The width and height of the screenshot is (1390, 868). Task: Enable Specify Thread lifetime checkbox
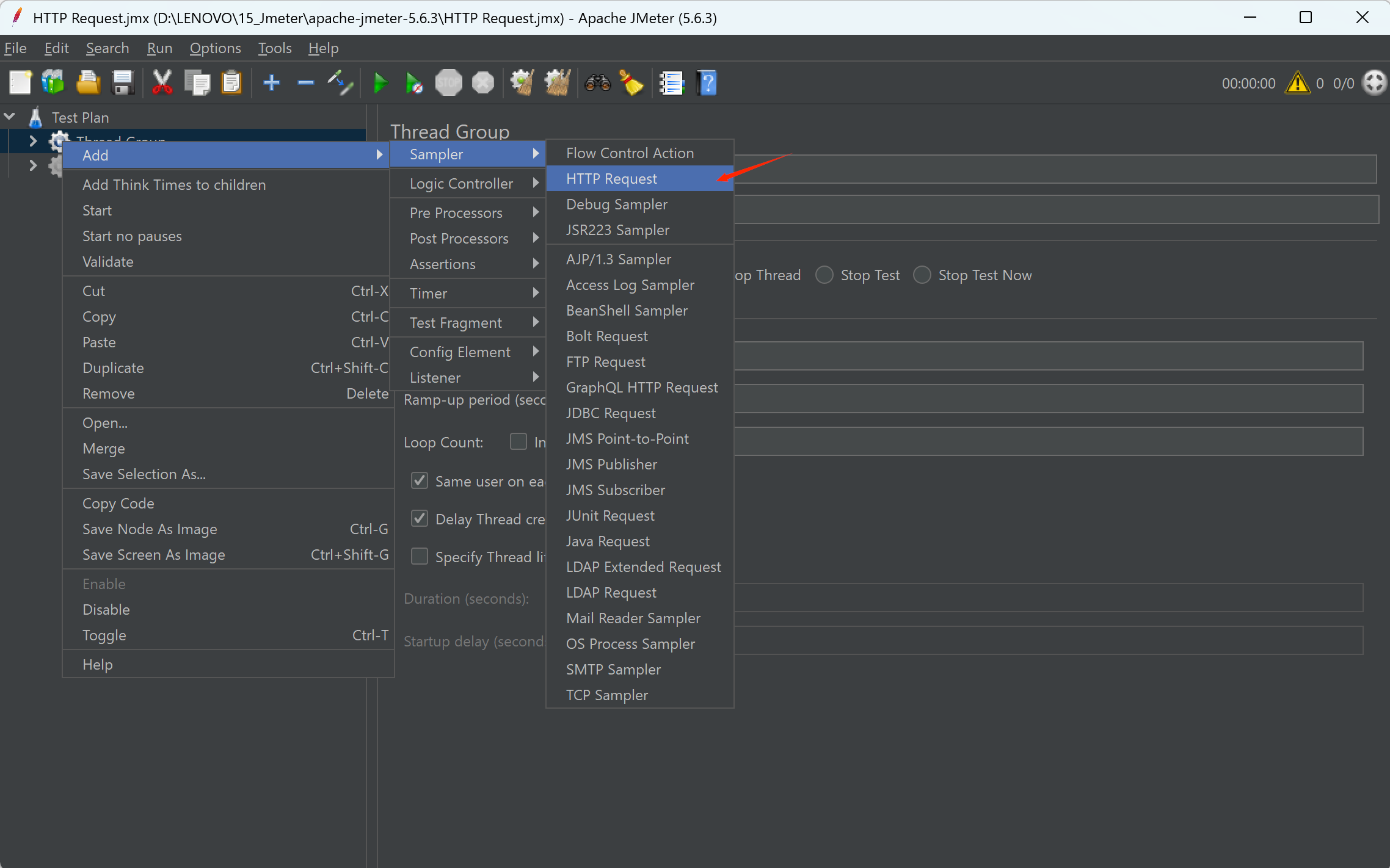pos(420,556)
